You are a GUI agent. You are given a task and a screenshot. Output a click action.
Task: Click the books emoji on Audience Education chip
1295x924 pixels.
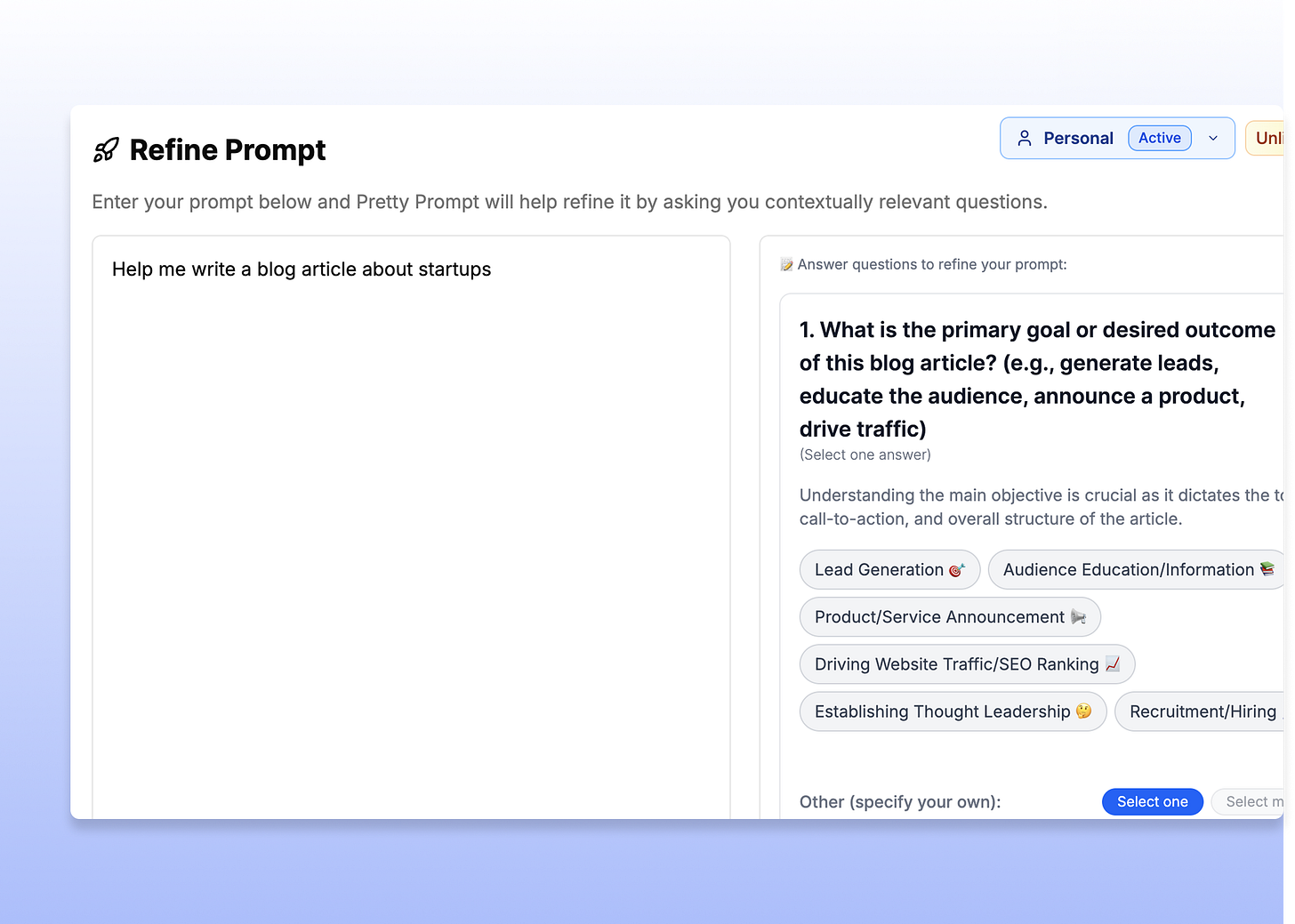tap(1267, 569)
